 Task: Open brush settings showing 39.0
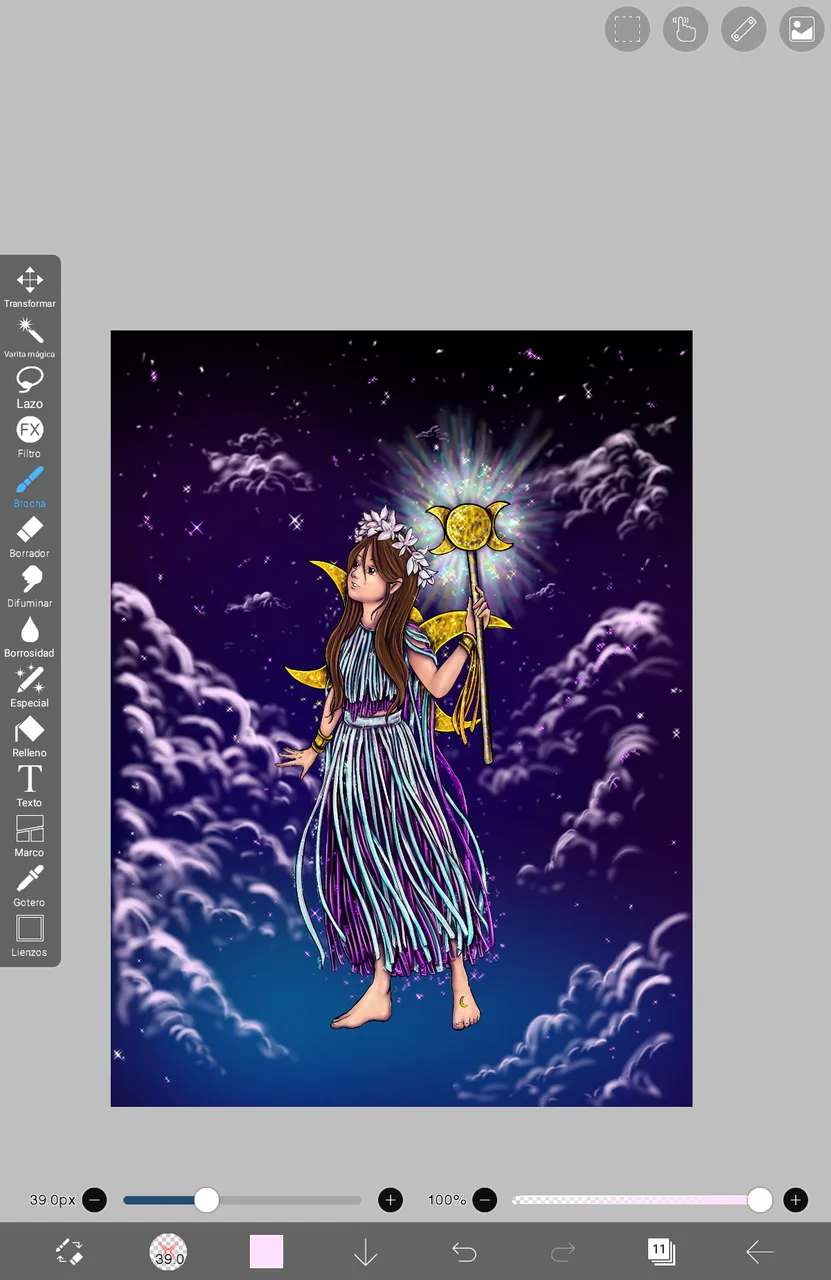(x=168, y=1251)
